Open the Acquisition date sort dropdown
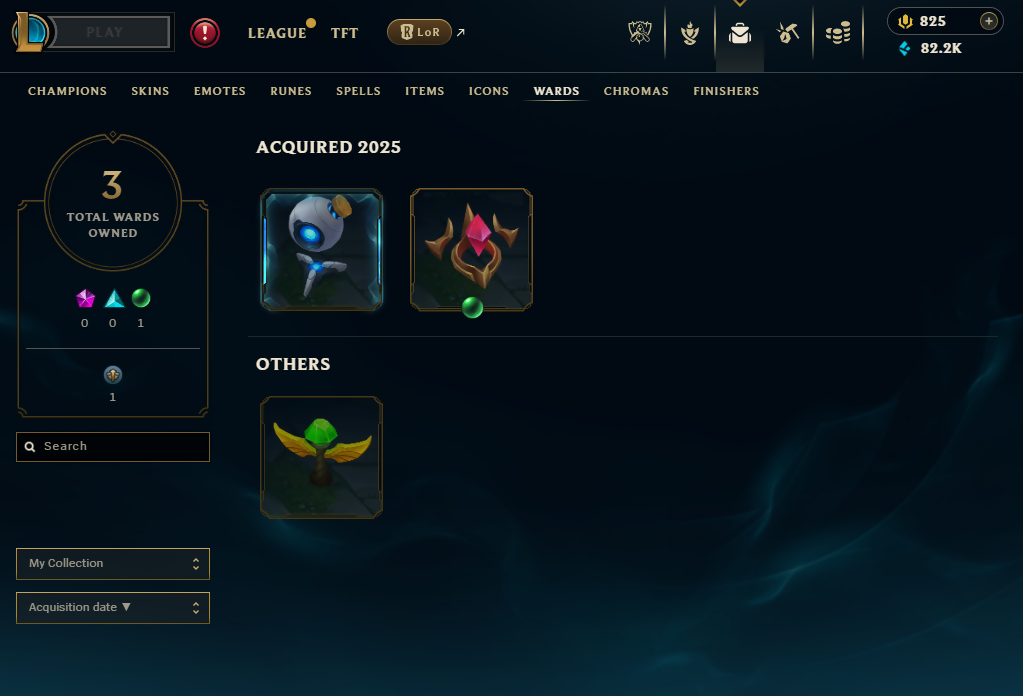 (113, 608)
